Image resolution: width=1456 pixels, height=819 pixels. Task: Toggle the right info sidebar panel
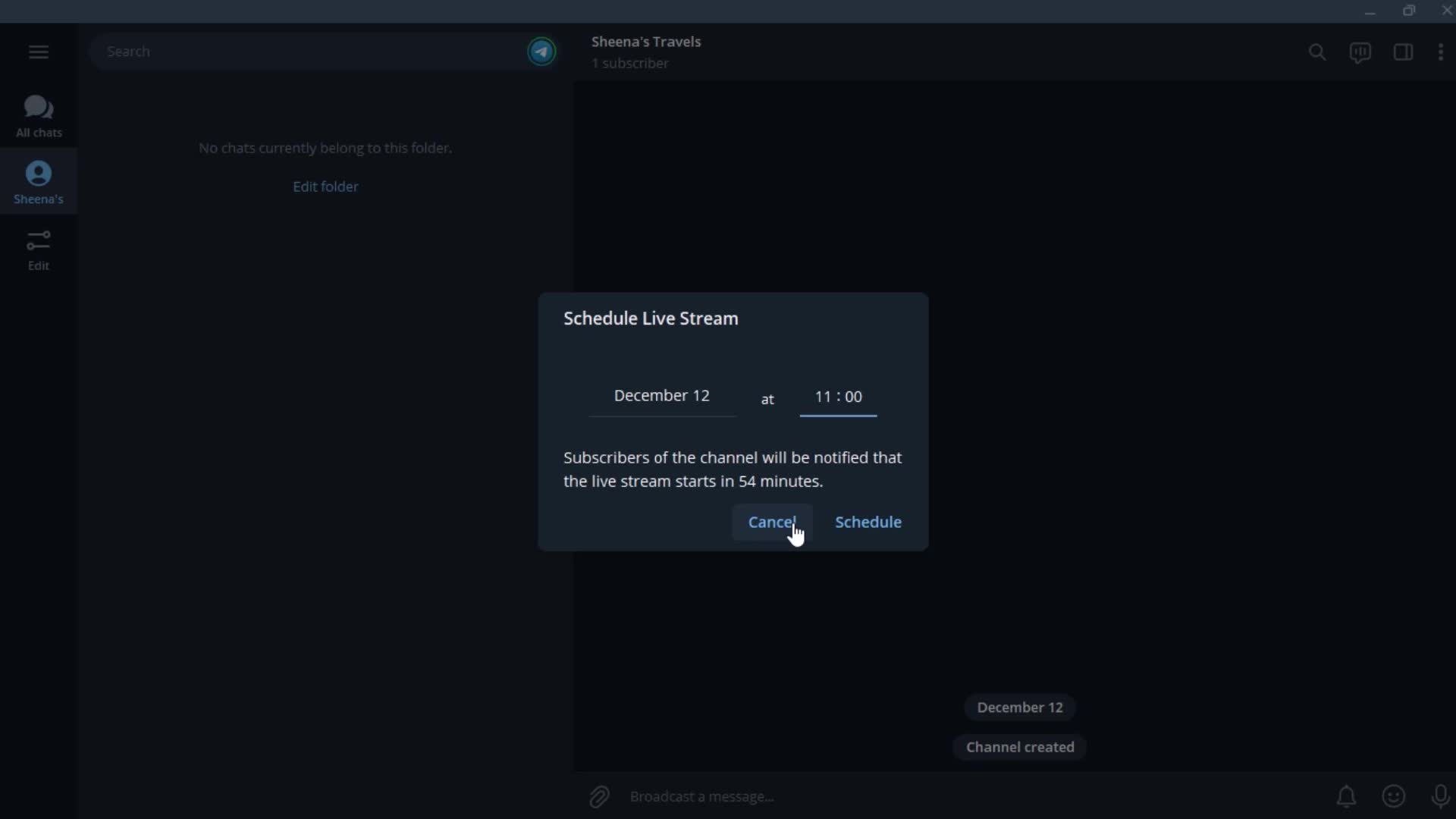click(1403, 52)
